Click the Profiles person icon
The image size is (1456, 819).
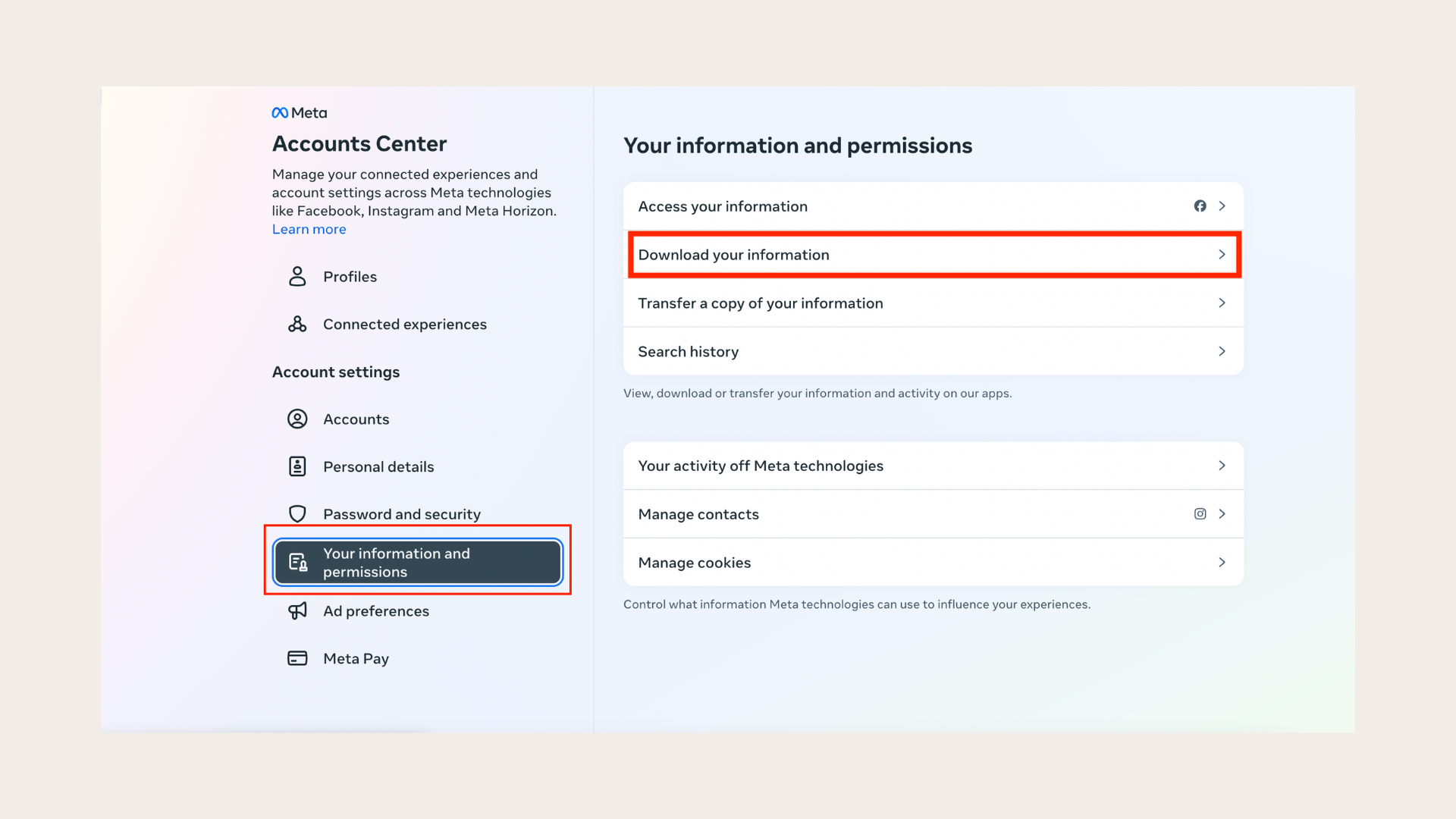[x=297, y=276]
